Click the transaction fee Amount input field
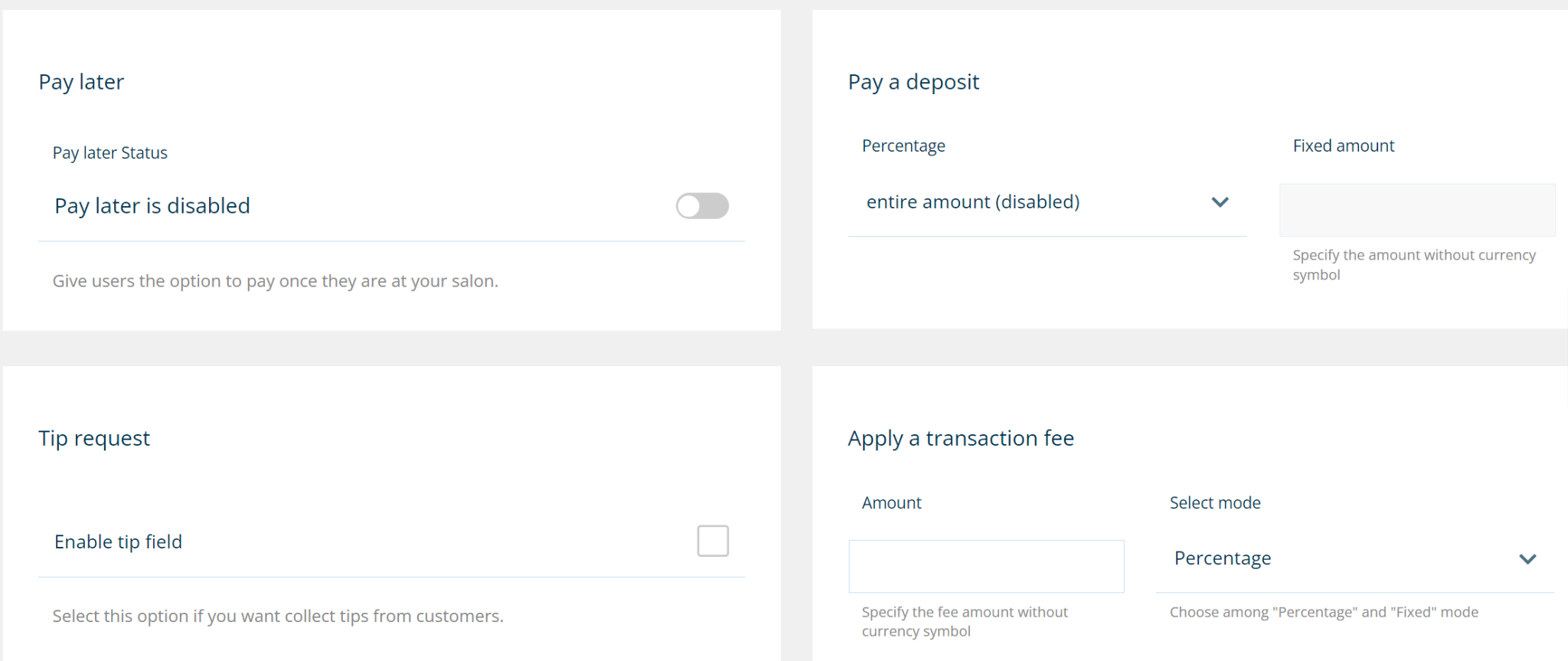Image resolution: width=1568 pixels, height=661 pixels. [x=986, y=566]
